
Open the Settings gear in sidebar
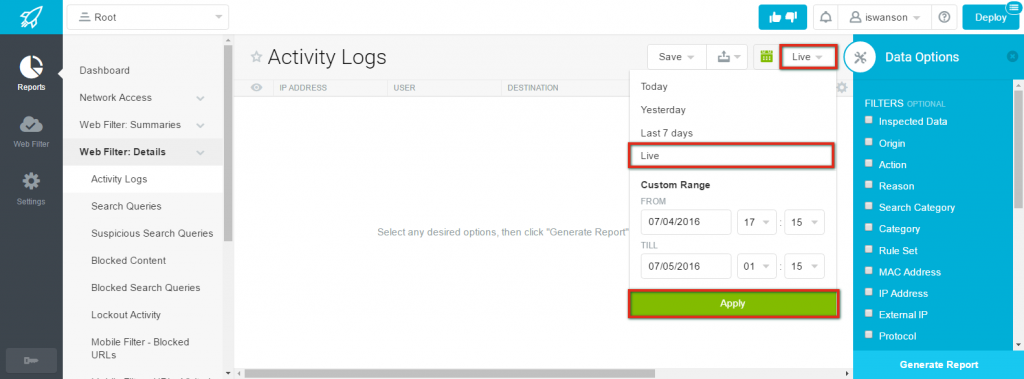pos(31,181)
